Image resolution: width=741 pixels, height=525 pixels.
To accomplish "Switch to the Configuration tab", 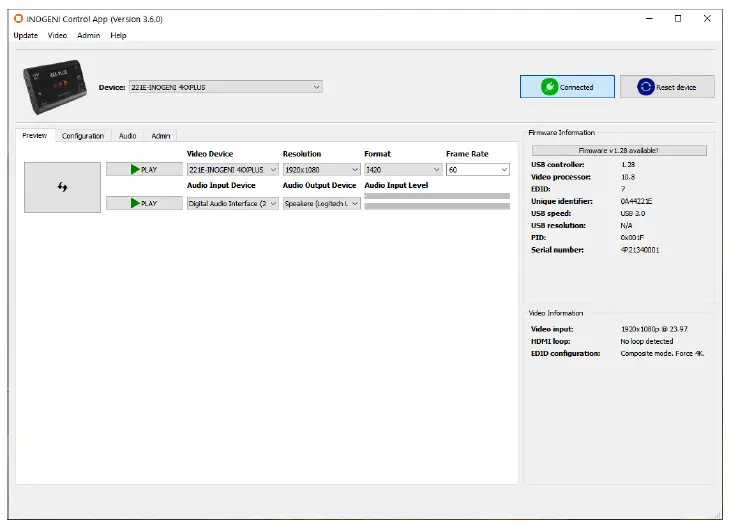I will pos(83,136).
